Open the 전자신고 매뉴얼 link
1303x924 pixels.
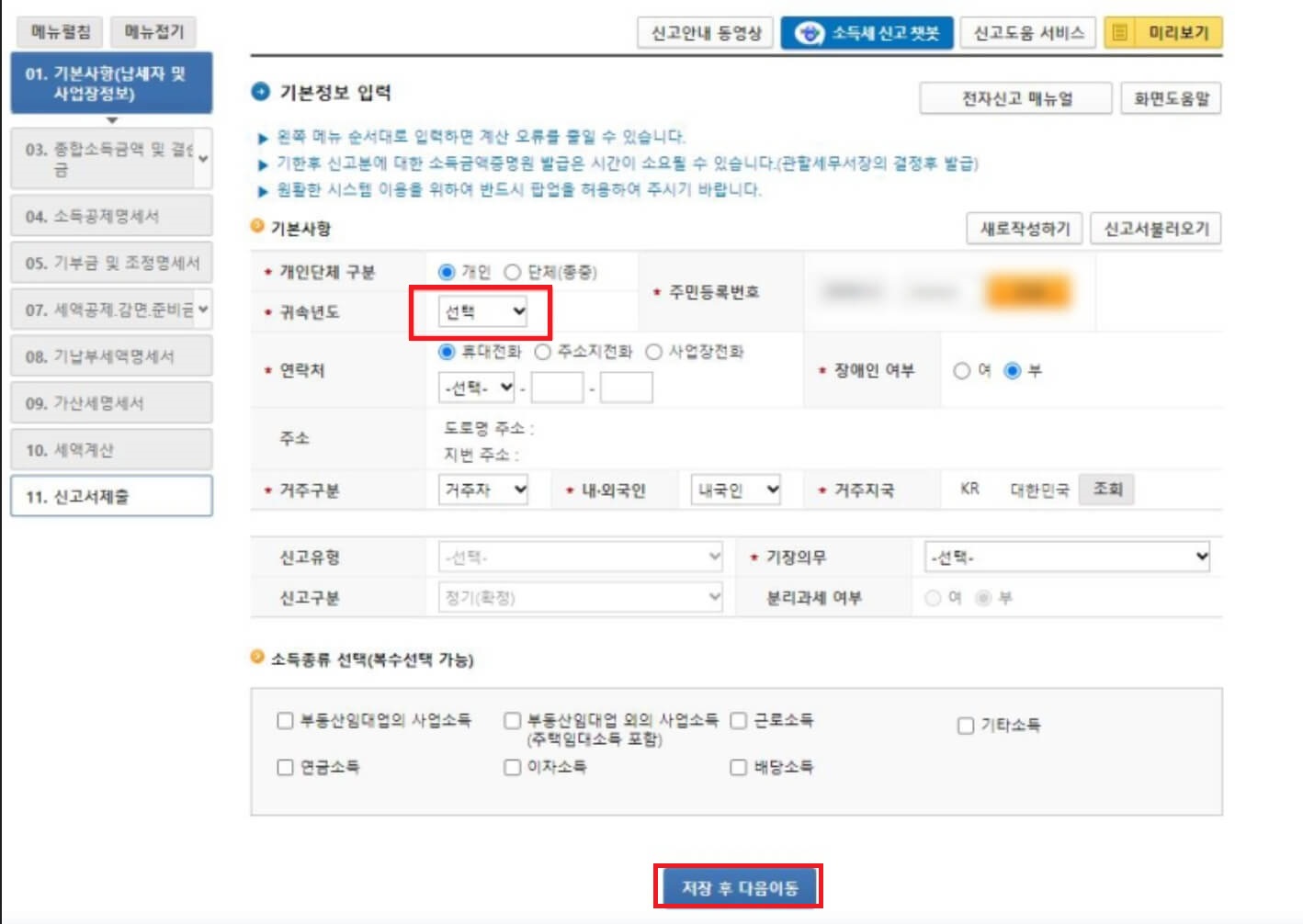point(1016,97)
